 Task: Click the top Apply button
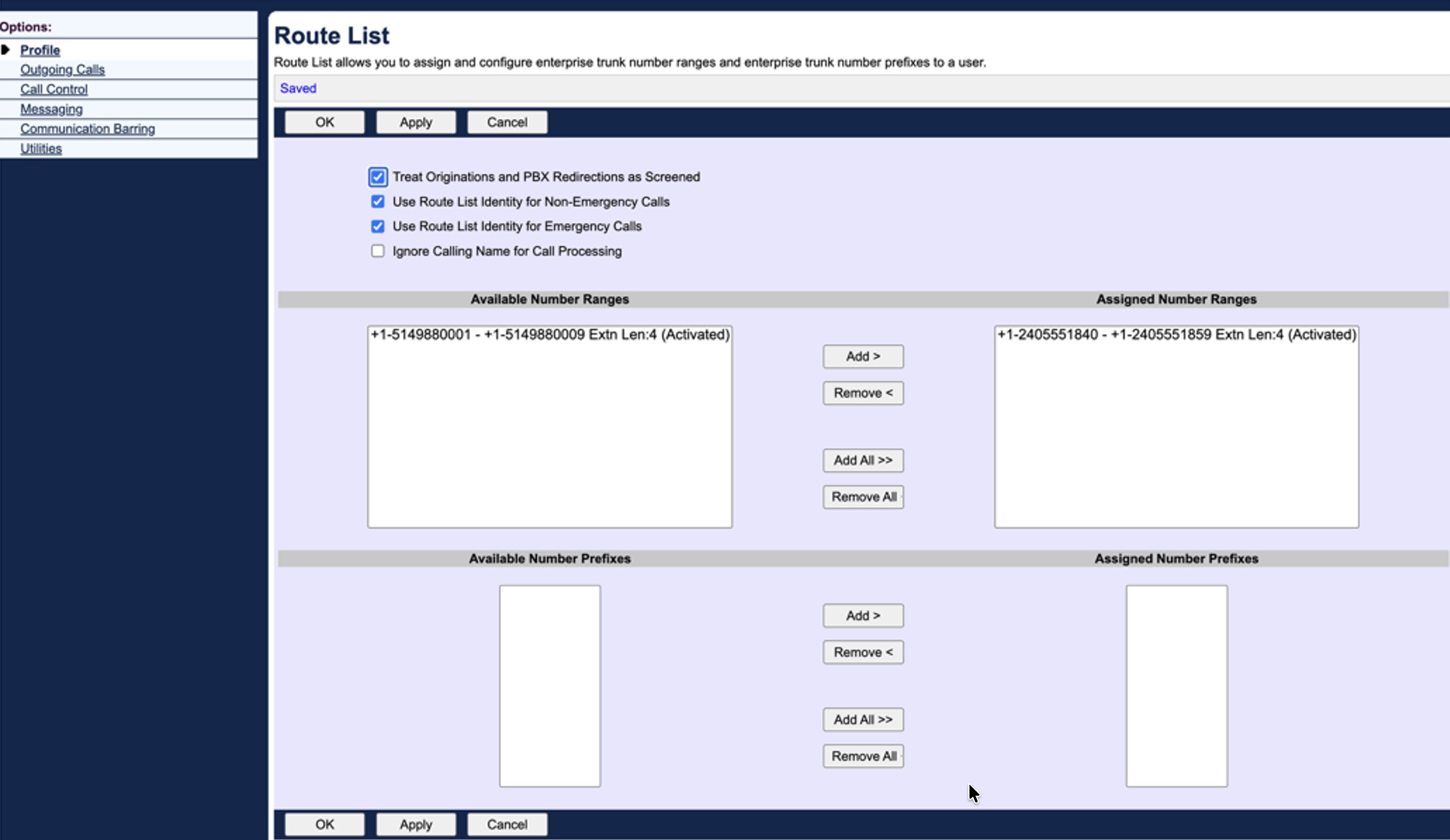[416, 122]
